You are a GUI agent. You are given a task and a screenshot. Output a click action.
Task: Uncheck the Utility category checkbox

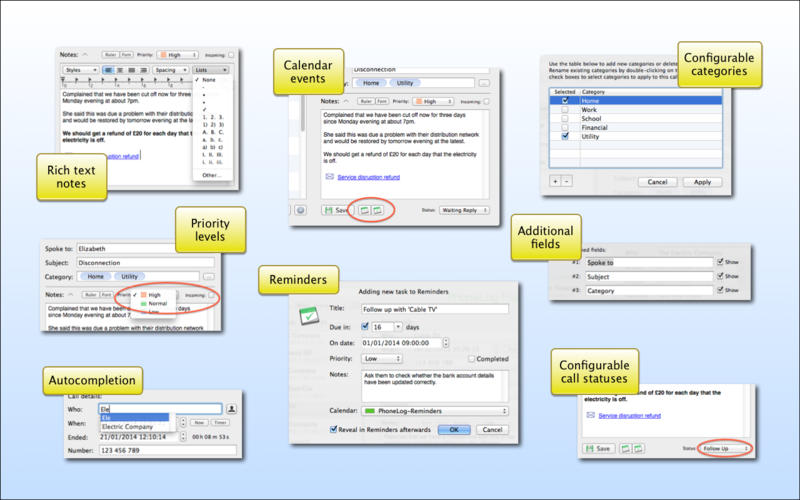click(x=565, y=136)
